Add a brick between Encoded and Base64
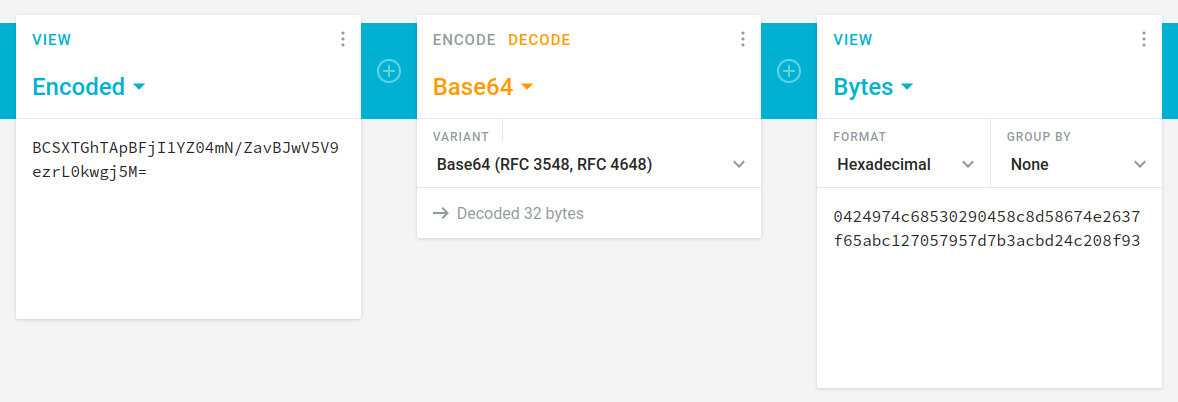Image resolution: width=1178 pixels, height=402 pixels. (x=389, y=71)
